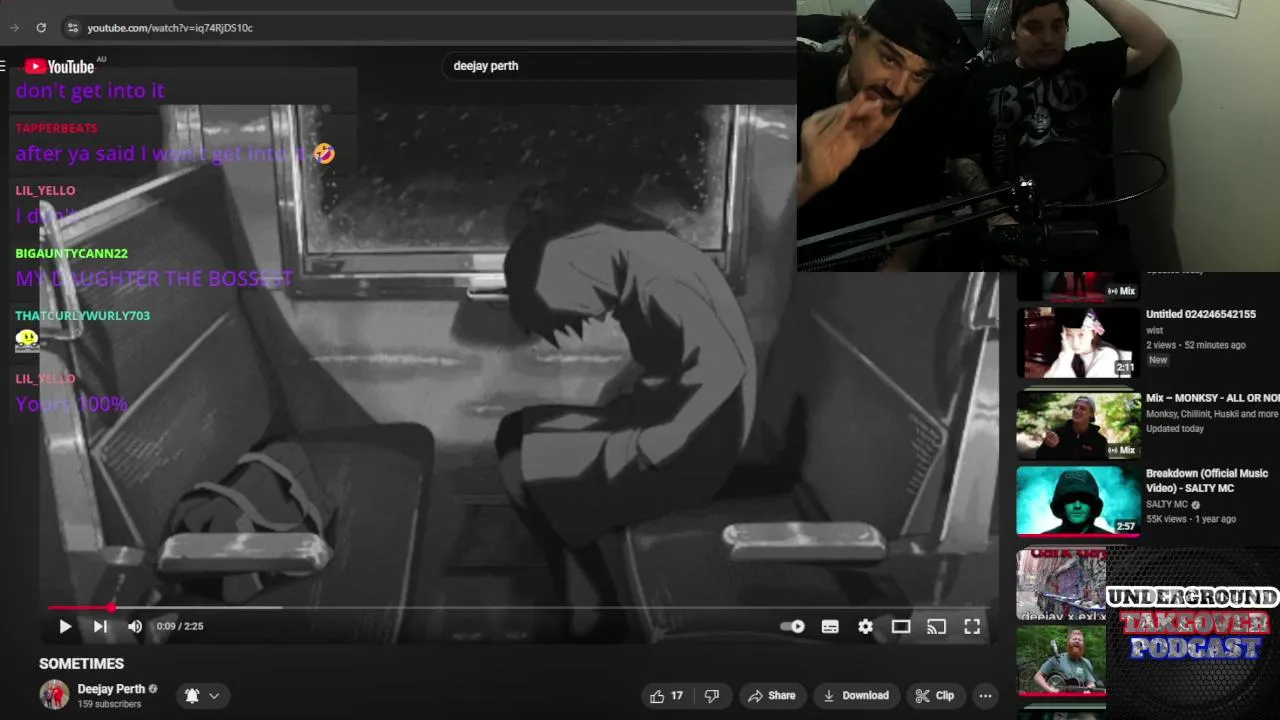Image resolution: width=1280 pixels, height=720 pixels.
Task: Open the YouTube hamburger guide menu
Action: (4, 67)
